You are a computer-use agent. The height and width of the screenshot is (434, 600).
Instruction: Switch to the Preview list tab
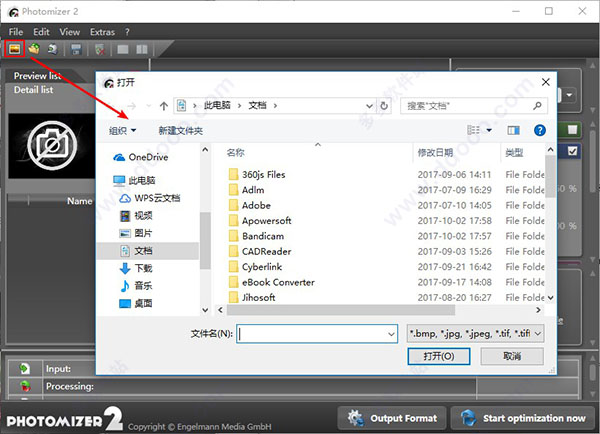(38, 76)
